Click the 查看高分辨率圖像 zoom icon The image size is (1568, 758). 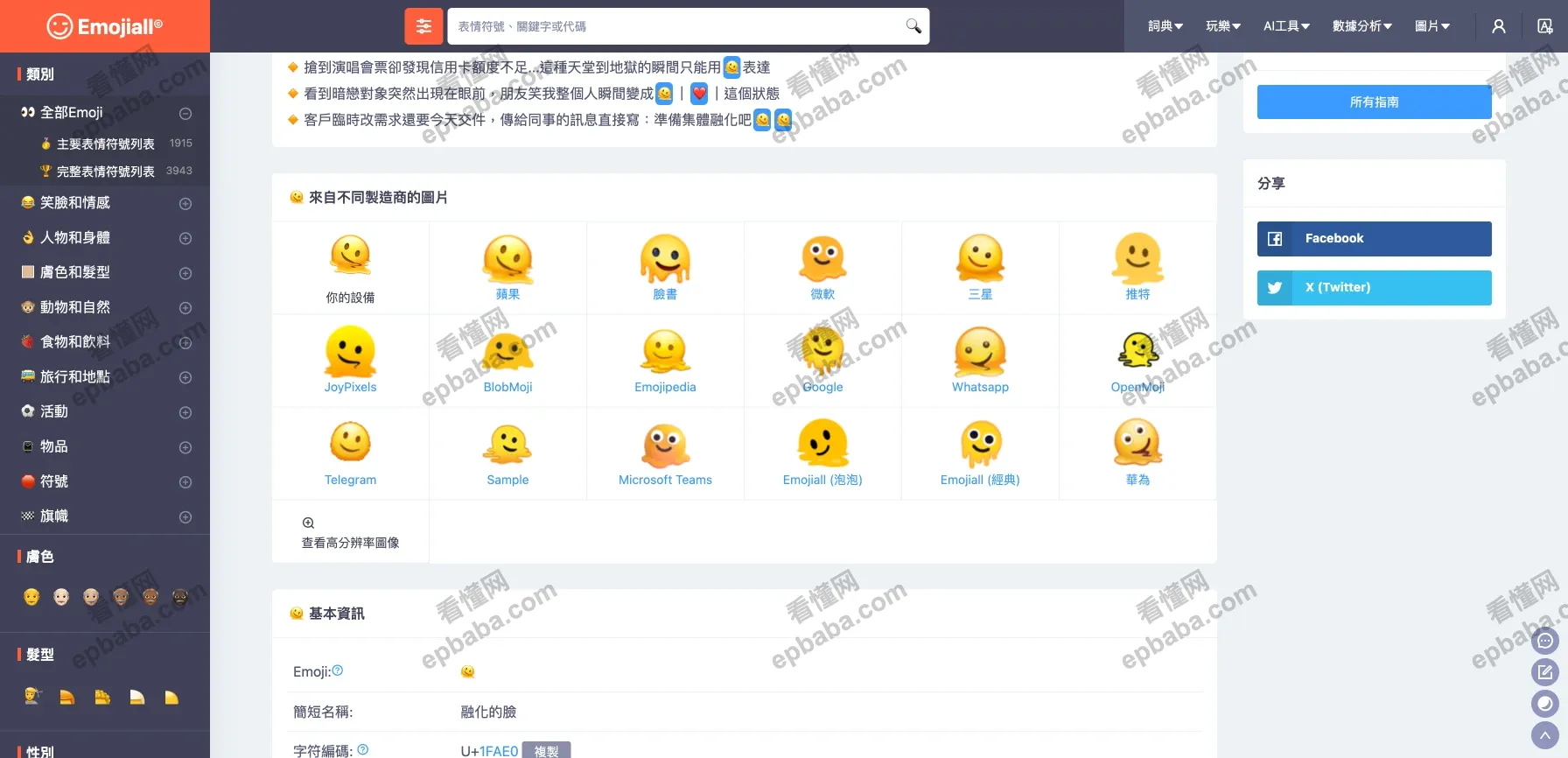point(308,523)
